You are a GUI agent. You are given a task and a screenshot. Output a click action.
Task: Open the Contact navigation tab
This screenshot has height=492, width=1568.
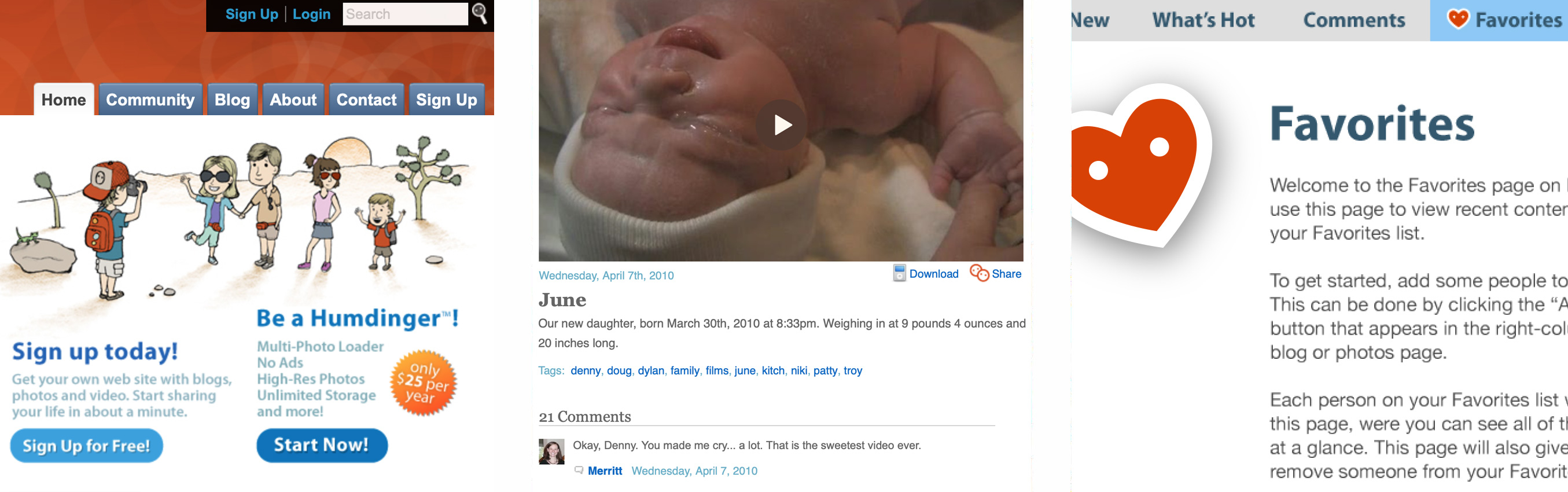click(x=366, y=99)
